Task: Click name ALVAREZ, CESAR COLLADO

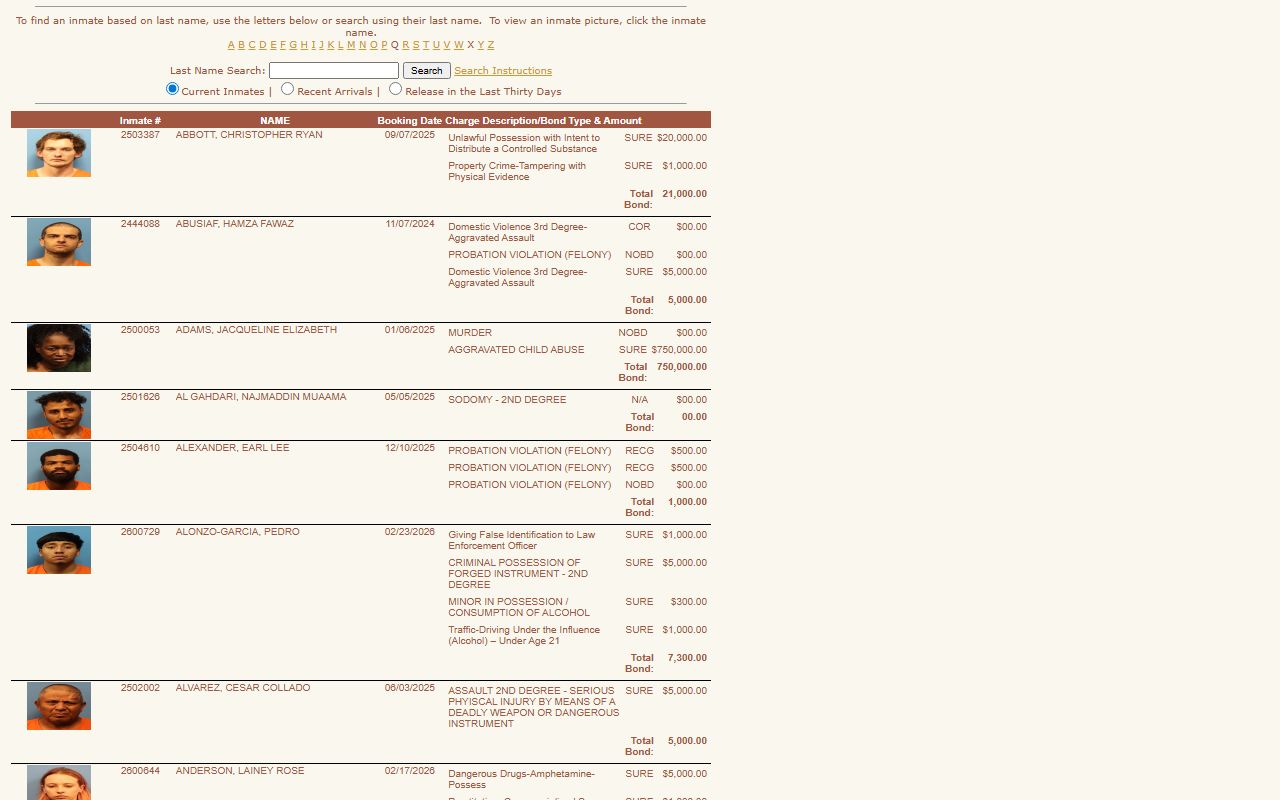Action: tap(243, 688)
